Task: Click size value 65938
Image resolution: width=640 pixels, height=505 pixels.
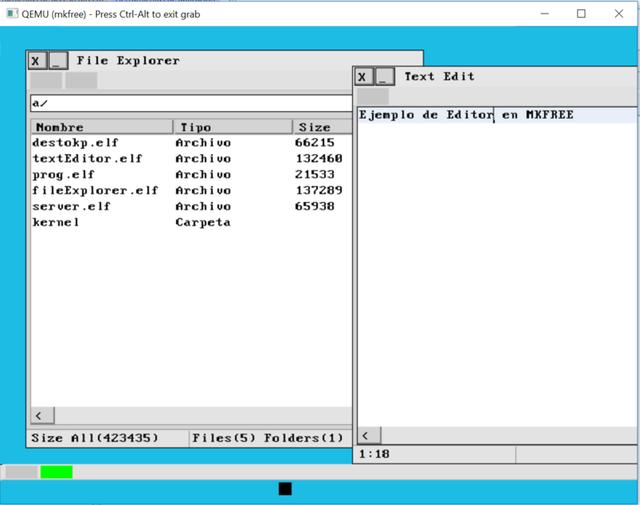Action: click(314, 206)
